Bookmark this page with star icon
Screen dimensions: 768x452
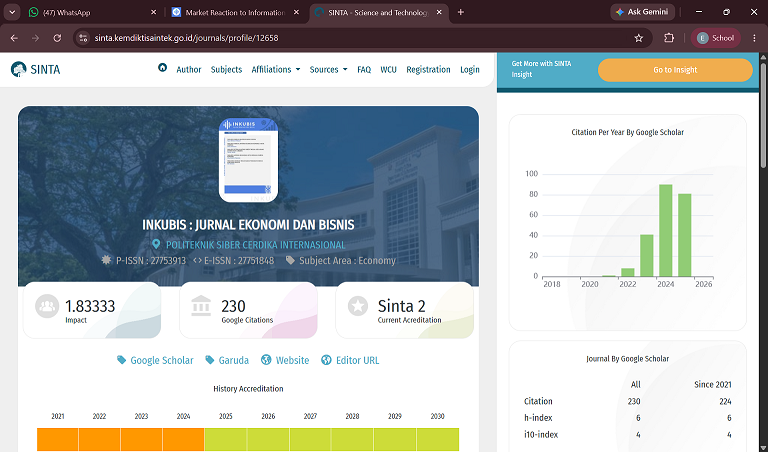[x=639, y=38]
